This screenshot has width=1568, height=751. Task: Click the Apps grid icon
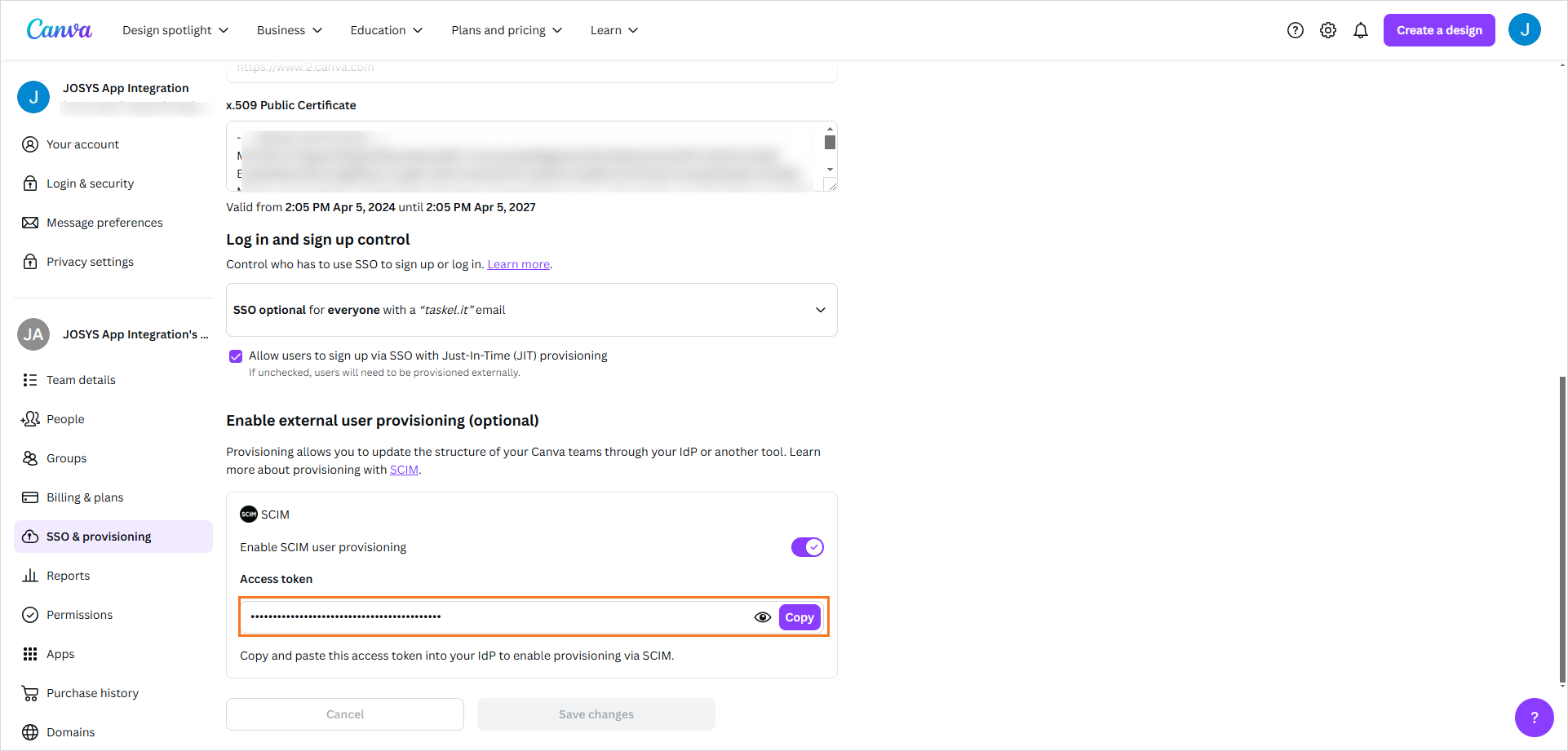coord(30,654)
